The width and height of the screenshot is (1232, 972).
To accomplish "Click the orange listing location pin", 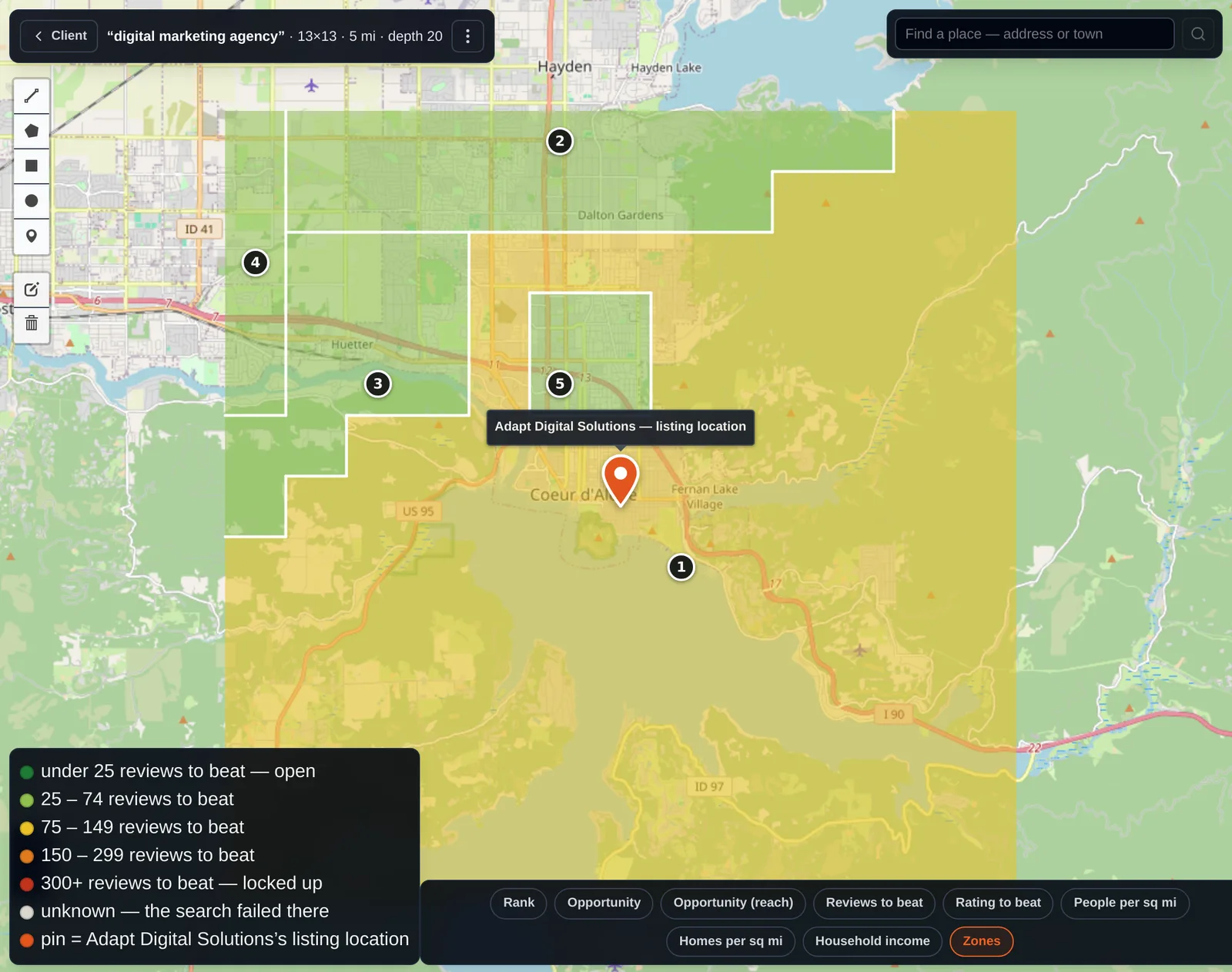I will 621,479.
